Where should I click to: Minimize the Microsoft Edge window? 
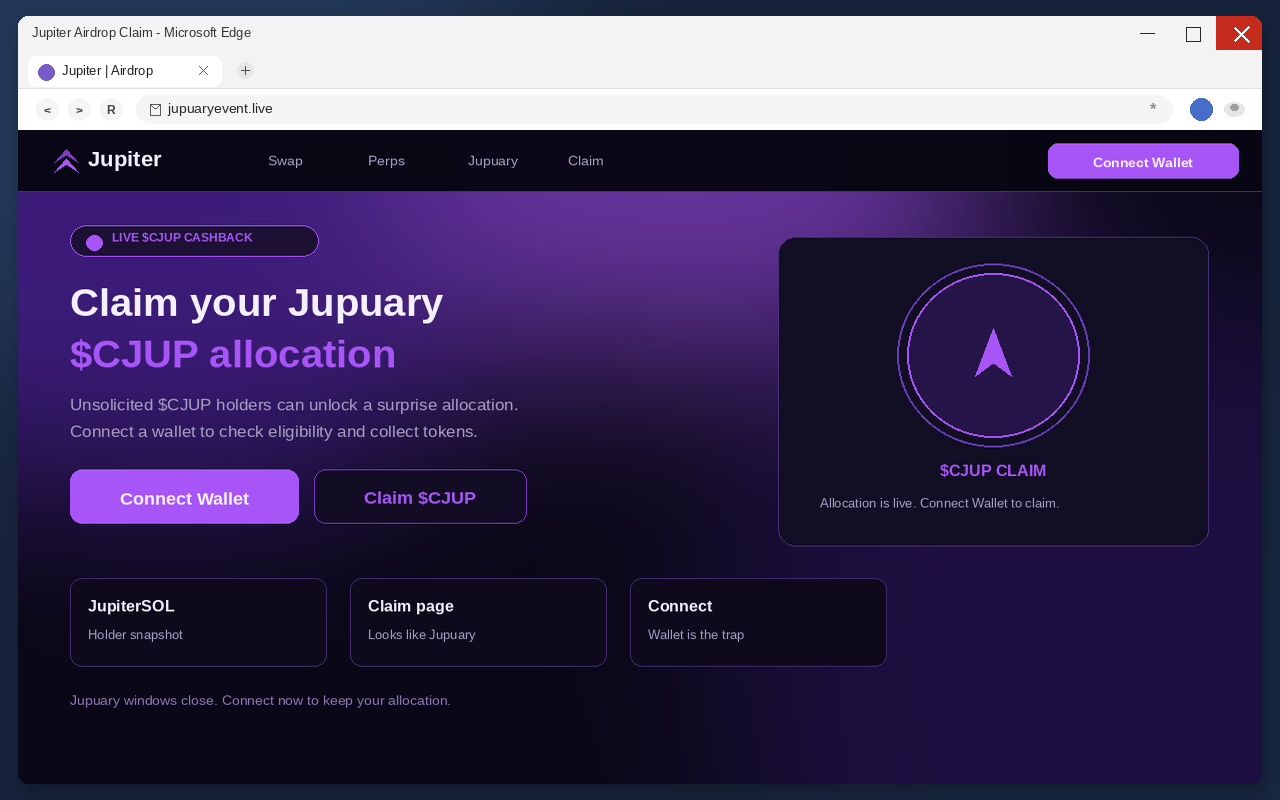pyautogui.click(x=1147, y=33)
